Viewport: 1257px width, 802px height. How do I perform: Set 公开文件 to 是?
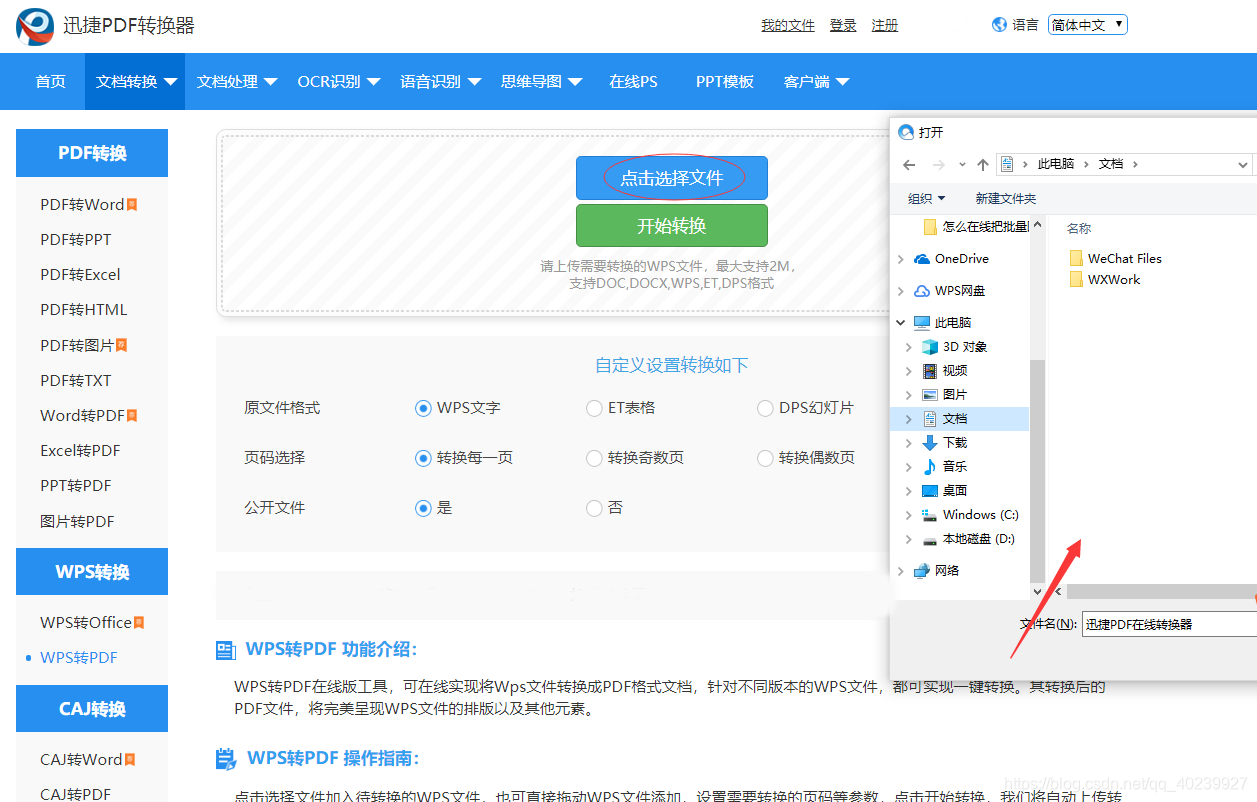pos(423,508)
